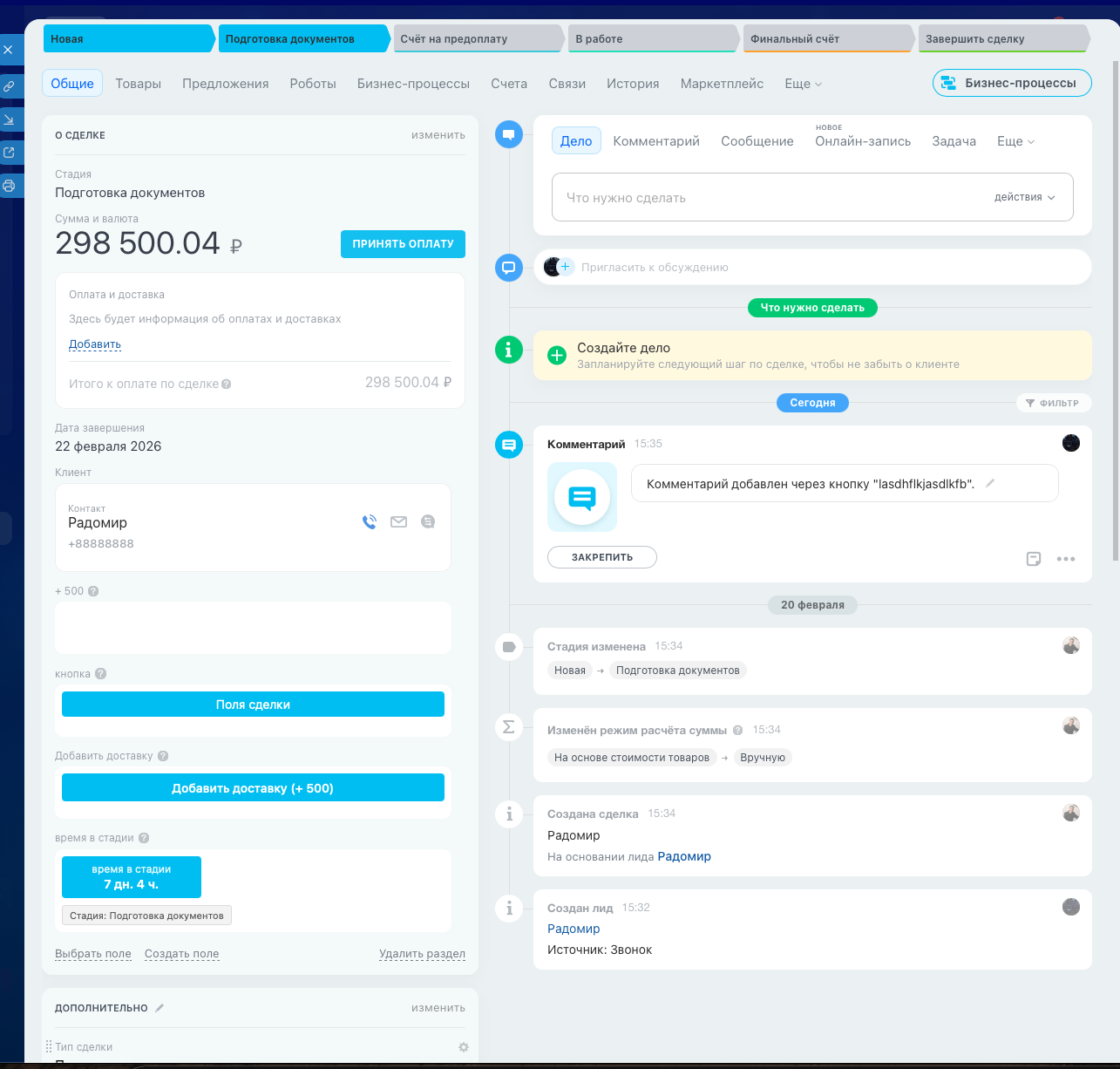This screenshot has width=1120, height=1069.
Task: Click the green plus to create a дело
Action: click(556, 356)
